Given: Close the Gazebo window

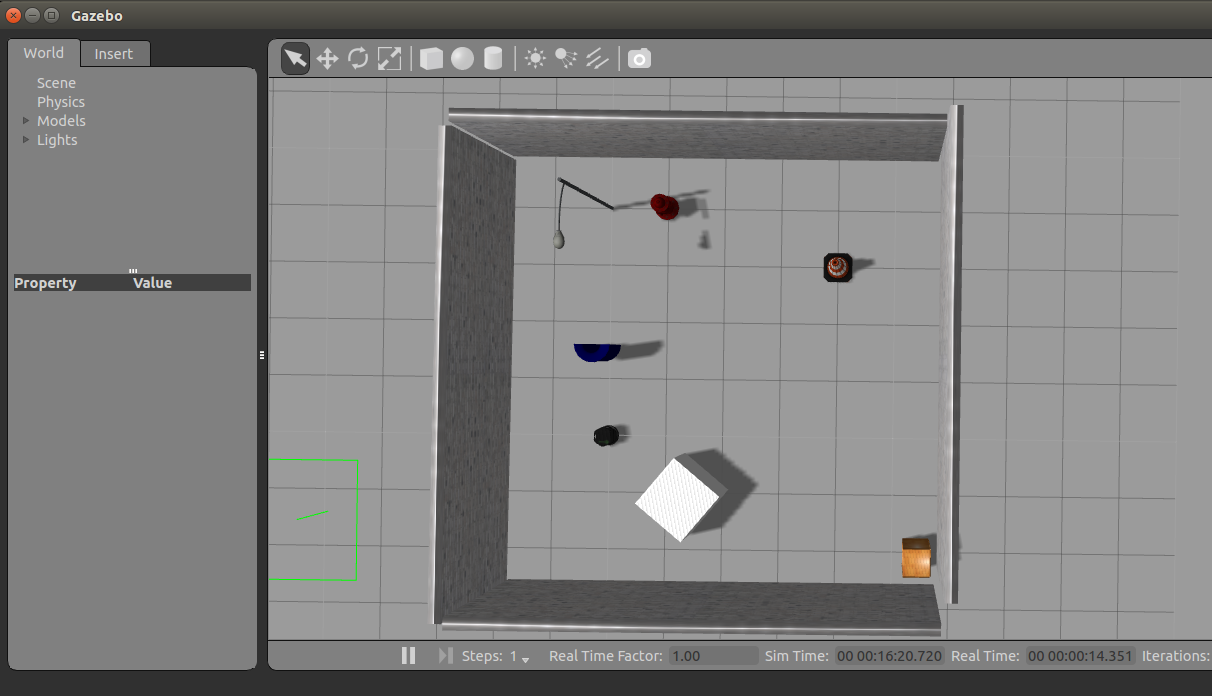Looking at the screenshot, I should click(14, 15).
